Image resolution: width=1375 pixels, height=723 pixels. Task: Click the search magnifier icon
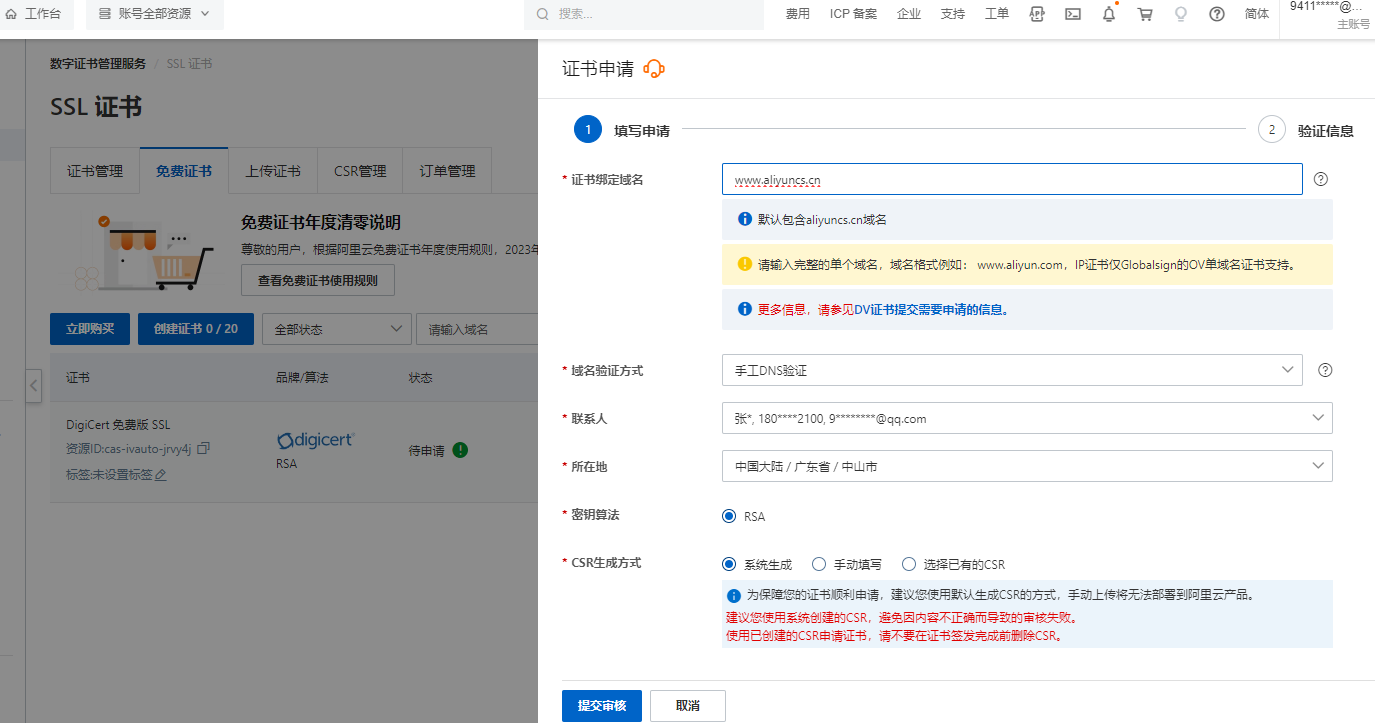point(543,14)
